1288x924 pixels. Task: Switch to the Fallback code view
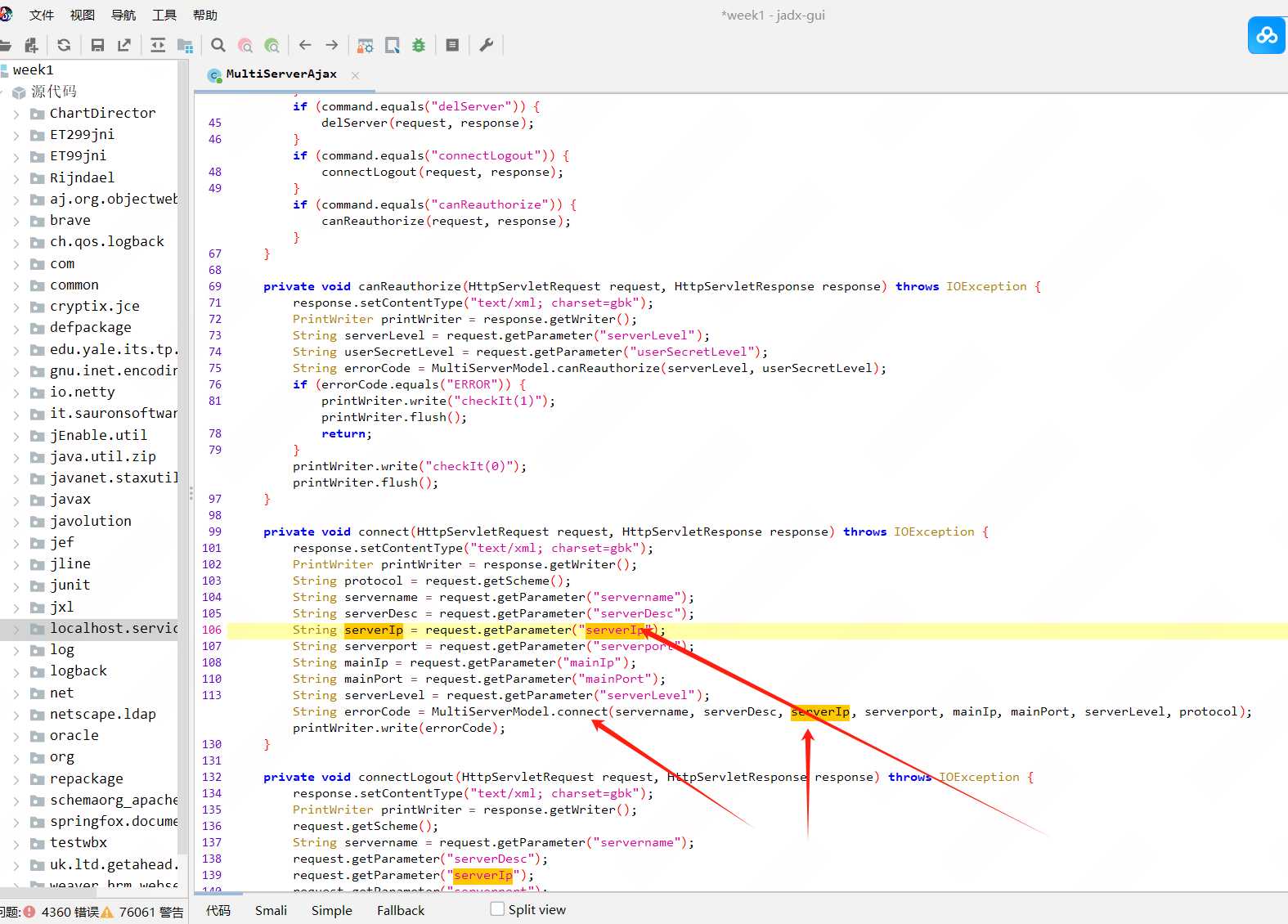point(400,910)
